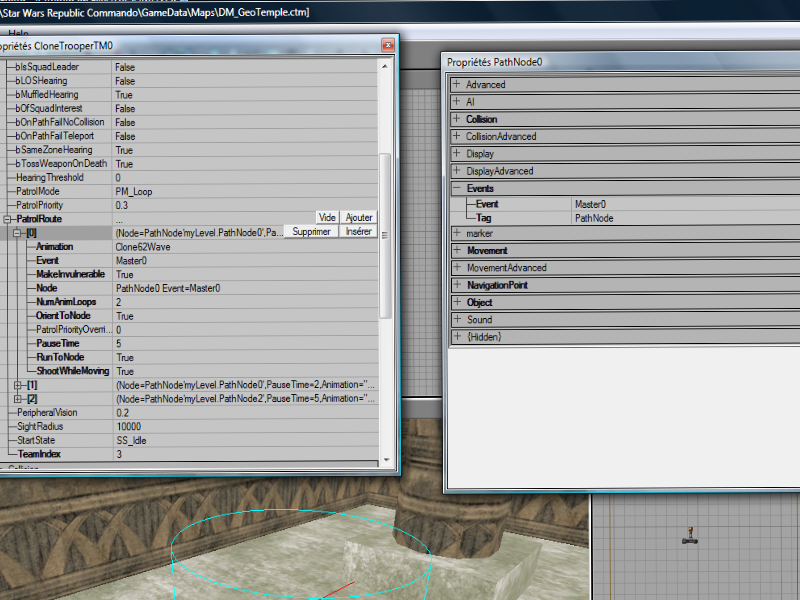Expand the MovementAdvanced category
This screenshot has height=600, width=800.
click(457, 267)
